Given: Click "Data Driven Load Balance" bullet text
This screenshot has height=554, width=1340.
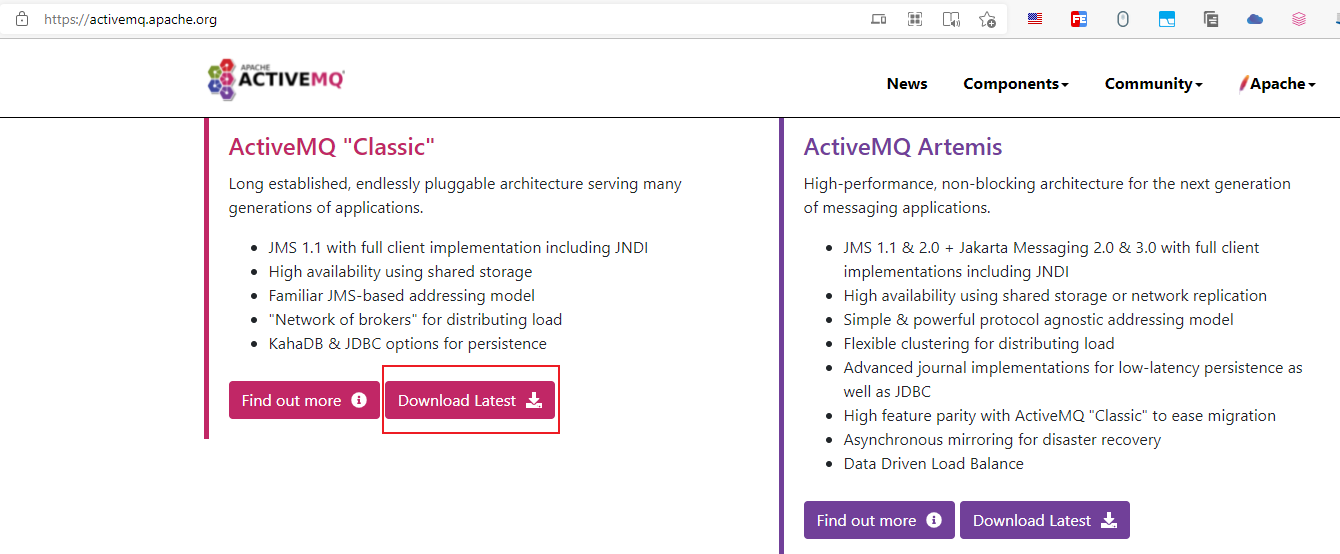Looking at the screenshot, I should [x=934, y=464].
